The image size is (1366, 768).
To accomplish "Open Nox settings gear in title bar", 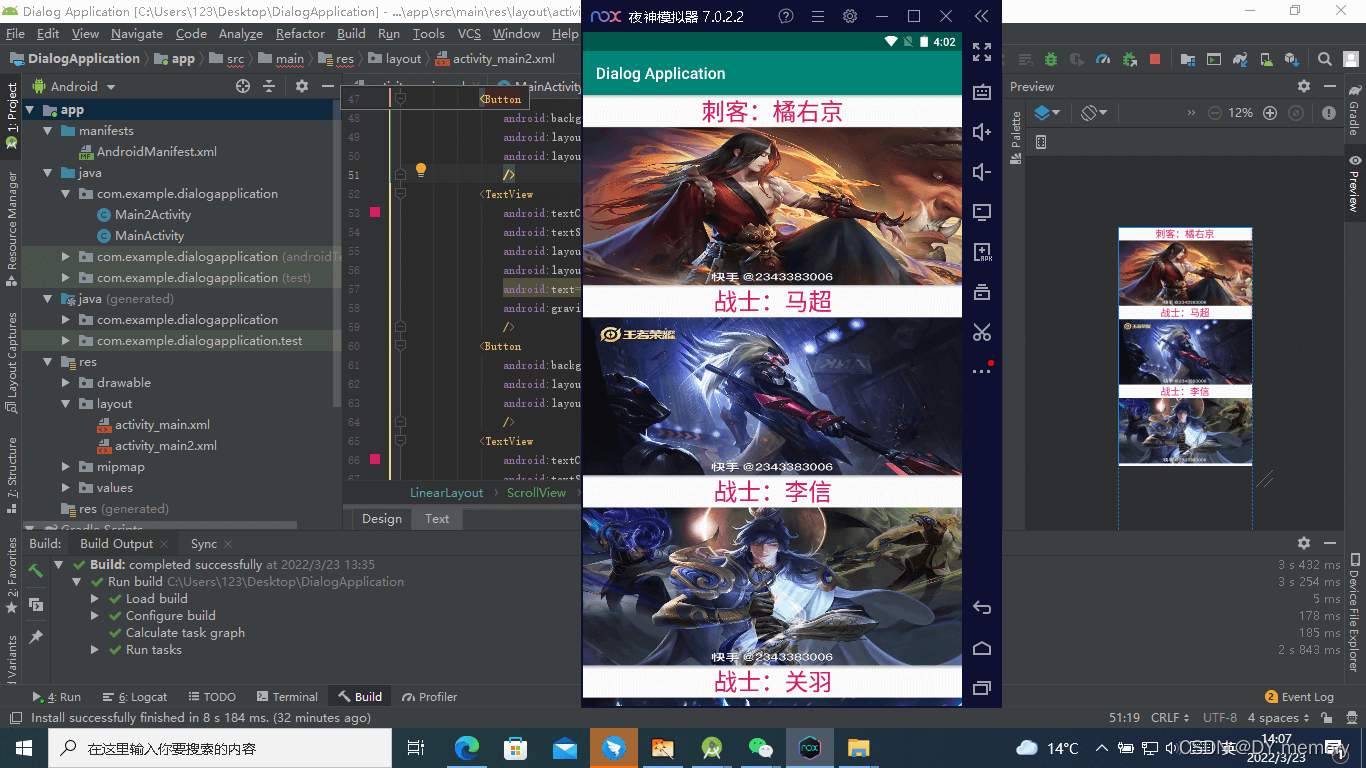I will coord(850,17).
